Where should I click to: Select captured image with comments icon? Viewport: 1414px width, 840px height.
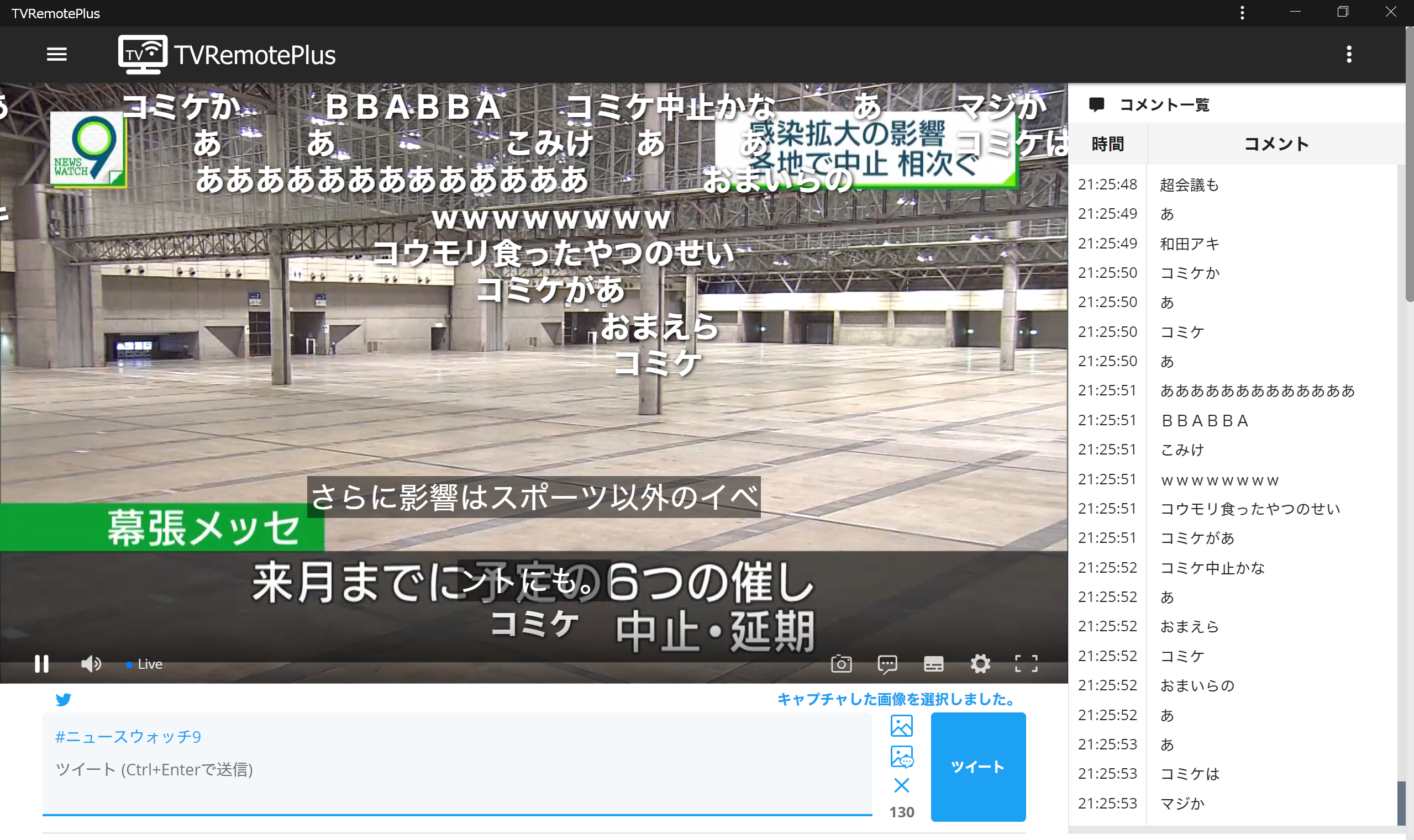pos(902,757)
